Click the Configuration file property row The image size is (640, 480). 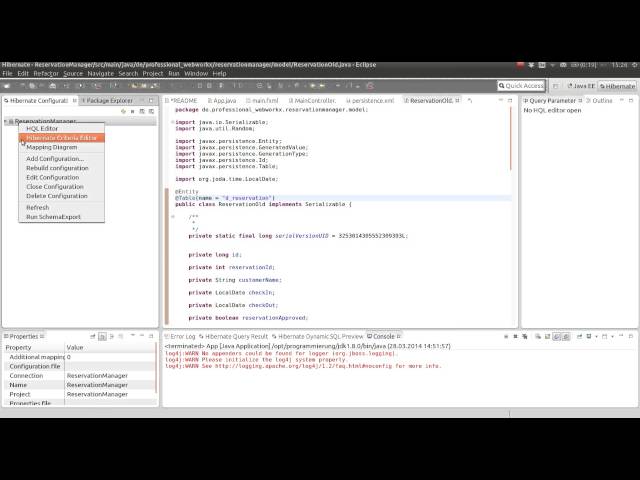[80, 366]
